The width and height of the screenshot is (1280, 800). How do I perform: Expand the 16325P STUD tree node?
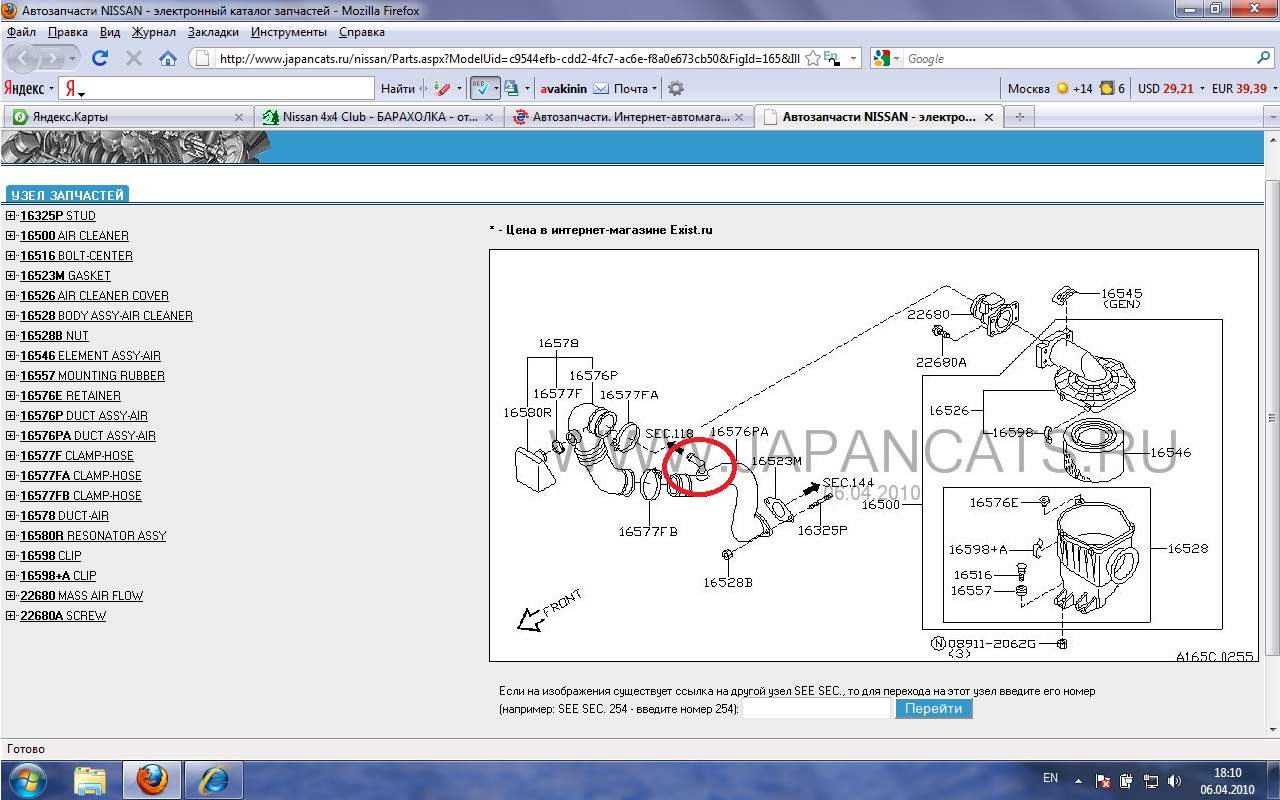(x=11, y=215)
